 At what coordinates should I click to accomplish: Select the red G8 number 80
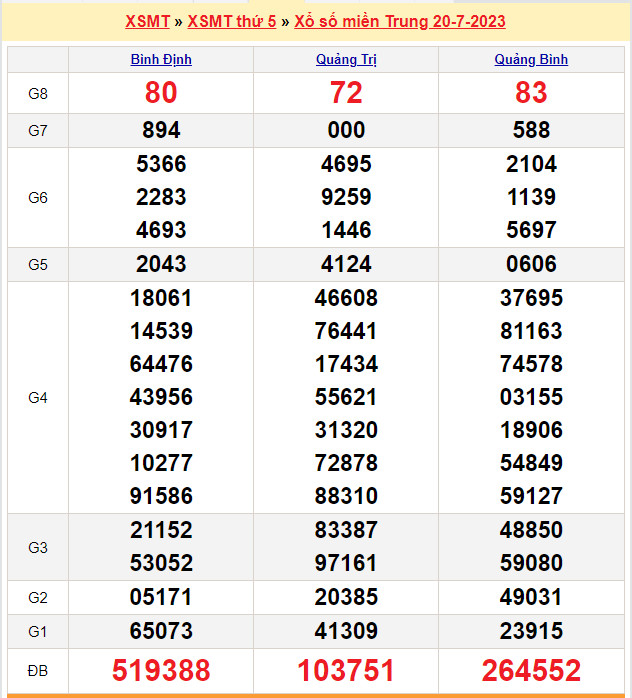[x=161, y=93]
